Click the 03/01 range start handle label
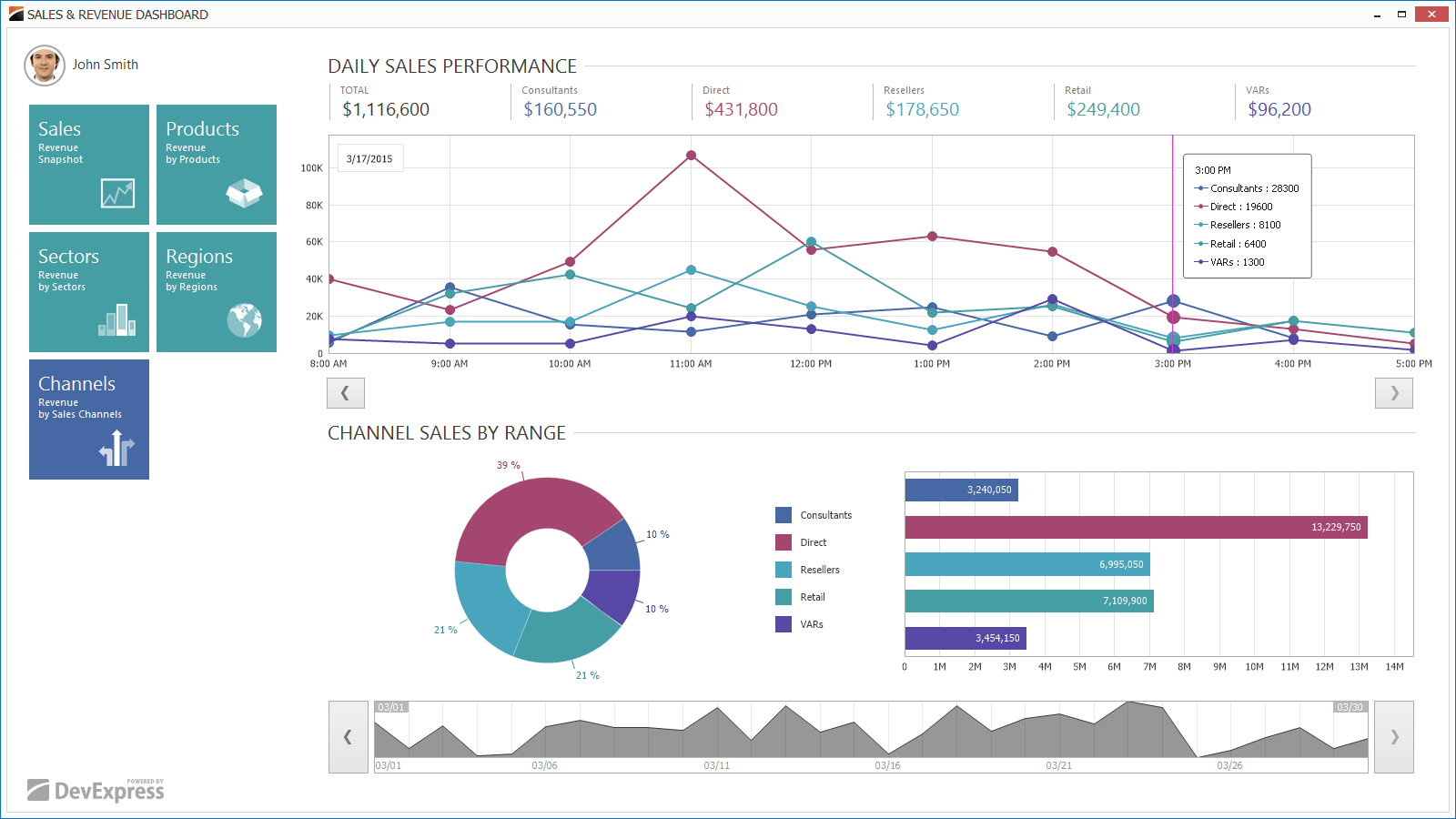The height and width of the screenshot is (819, 1456). tap(391, 707)
